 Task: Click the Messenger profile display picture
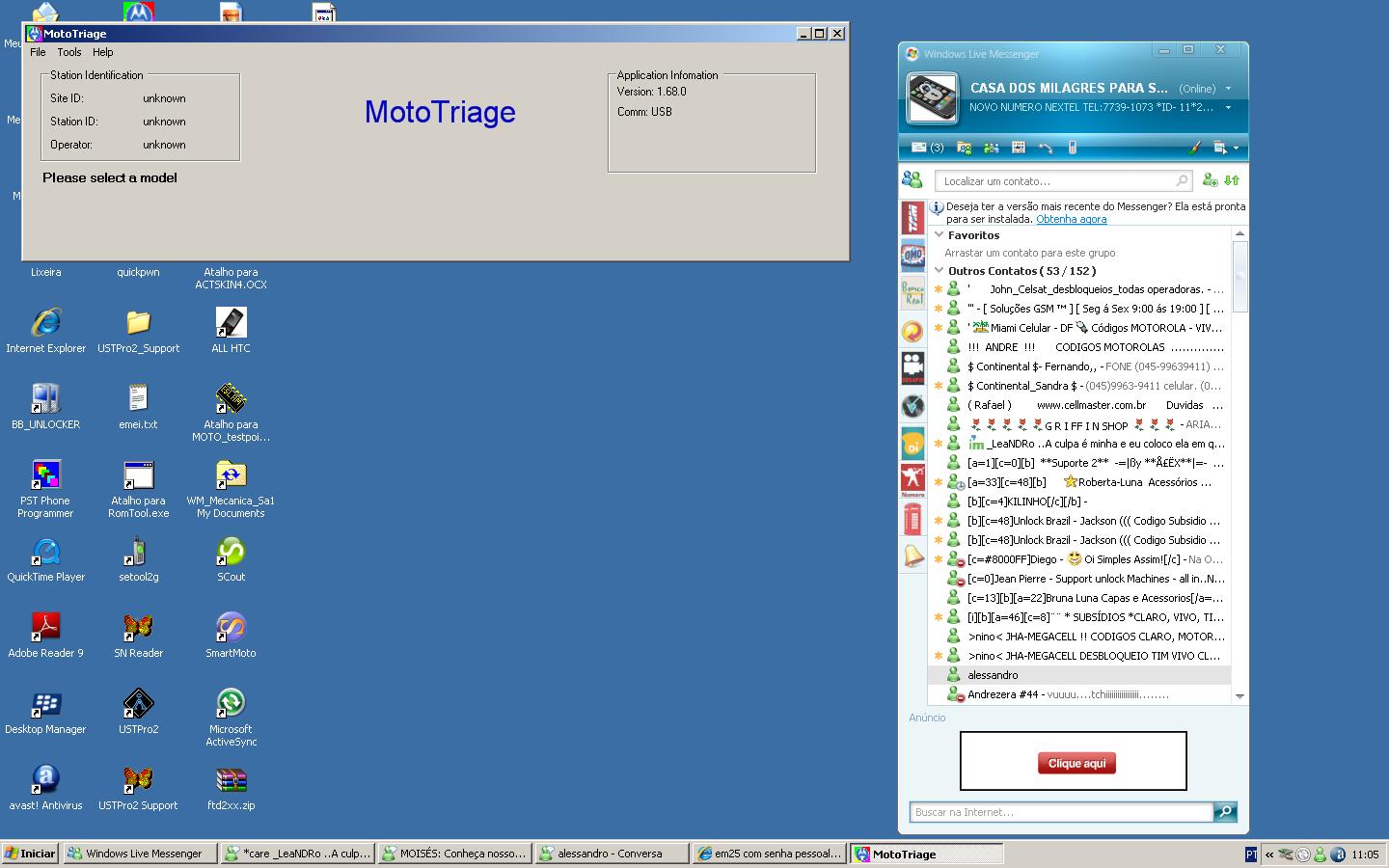tap(933, 98)
